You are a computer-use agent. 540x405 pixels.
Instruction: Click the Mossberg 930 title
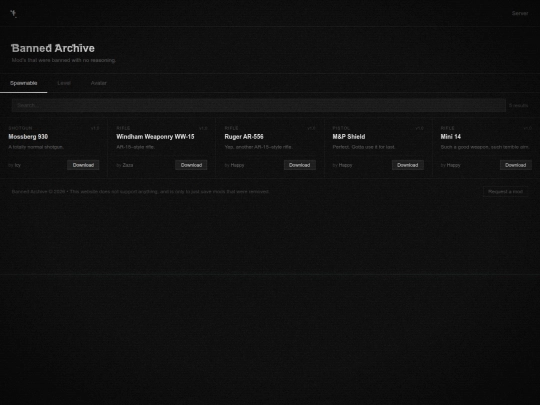pos(28,137)
